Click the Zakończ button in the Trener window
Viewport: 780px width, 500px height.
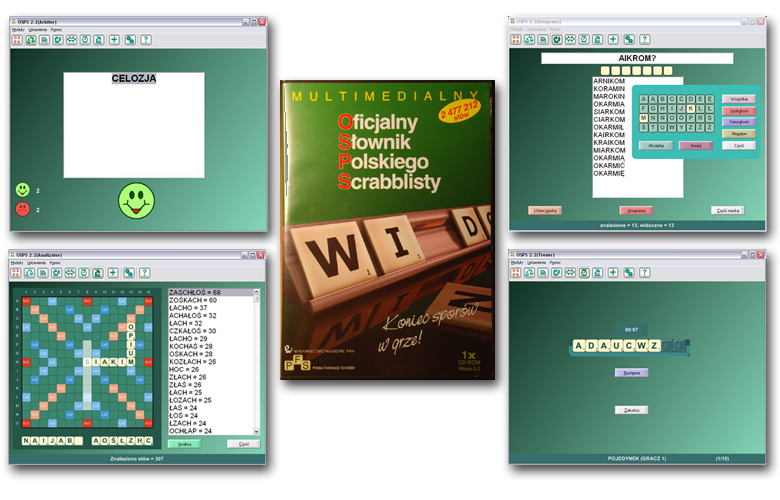632,410
